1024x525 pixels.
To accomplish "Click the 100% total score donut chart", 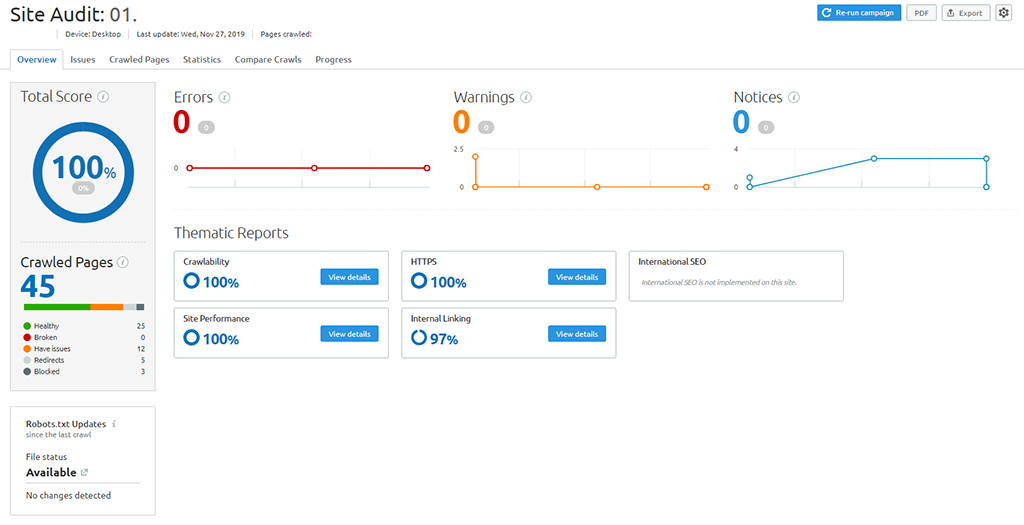I will pos(84,172).
